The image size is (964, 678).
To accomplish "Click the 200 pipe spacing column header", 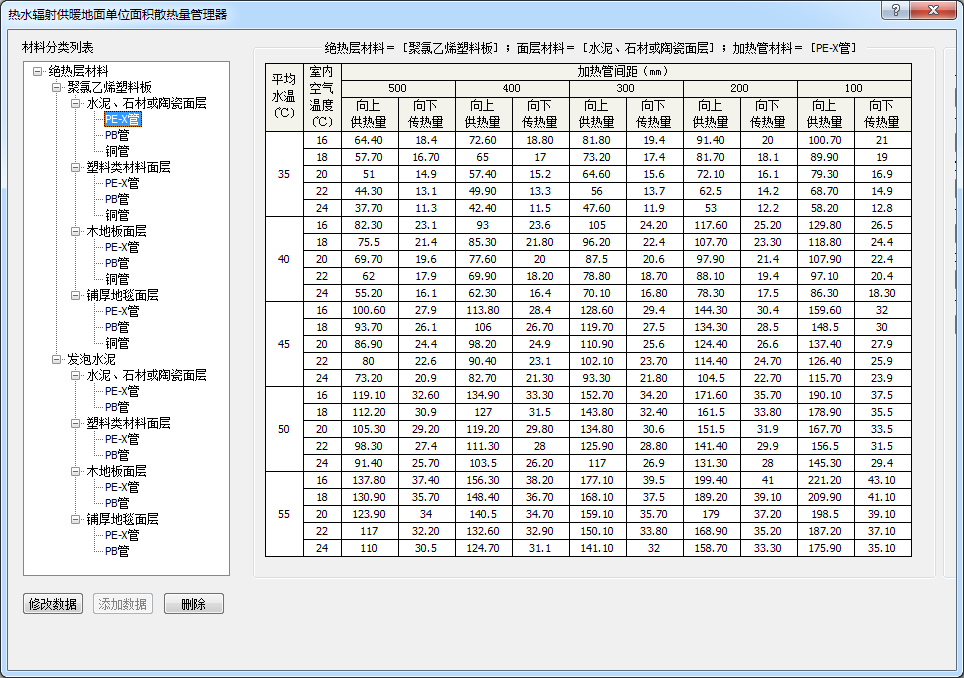I will point(740,88).
